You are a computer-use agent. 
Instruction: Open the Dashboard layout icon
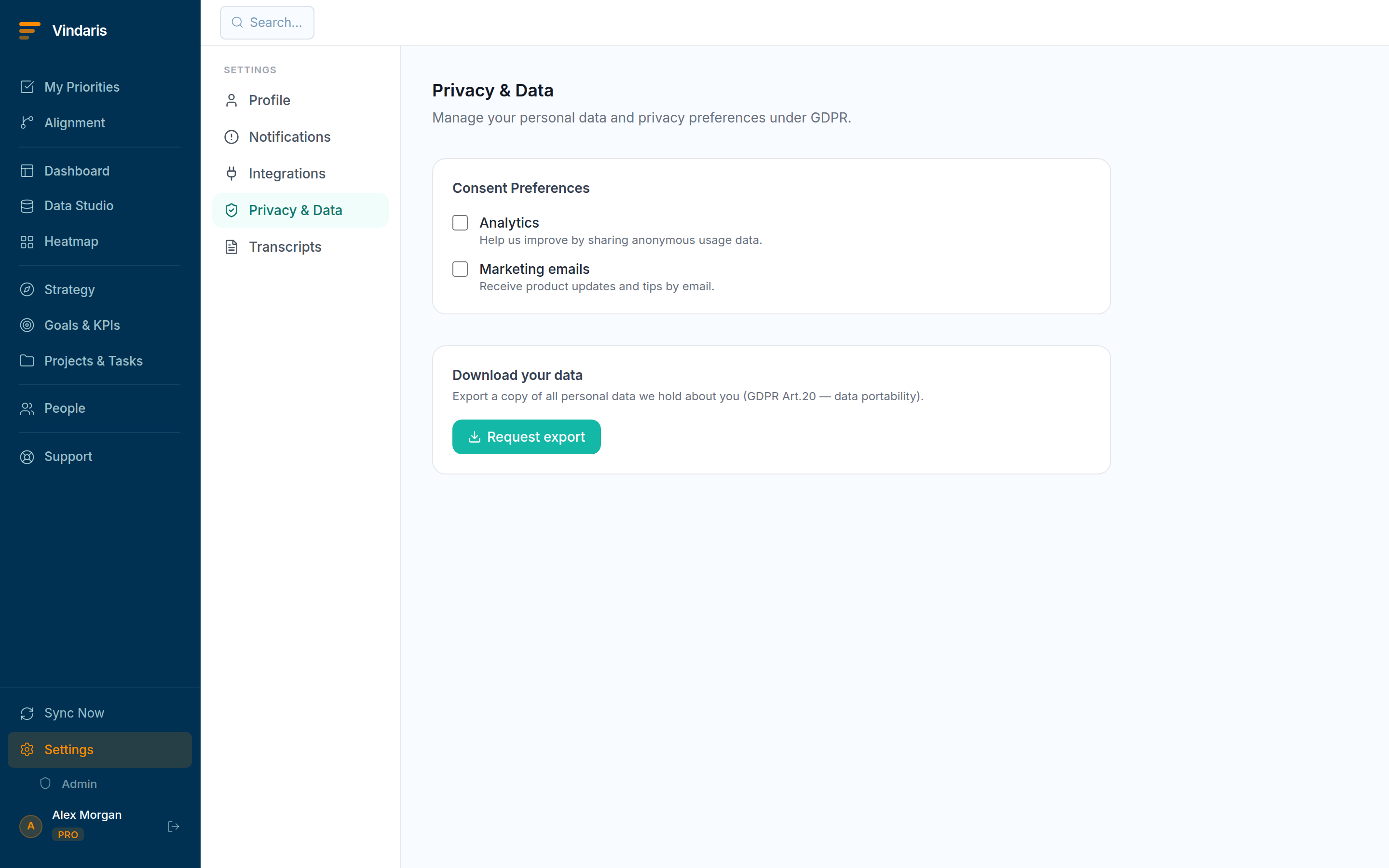click(x=27, y=171)
